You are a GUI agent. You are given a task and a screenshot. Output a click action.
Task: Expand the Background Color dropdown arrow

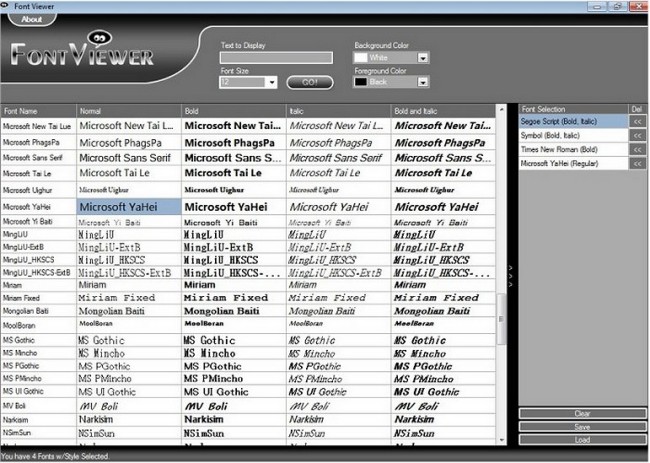422,58
